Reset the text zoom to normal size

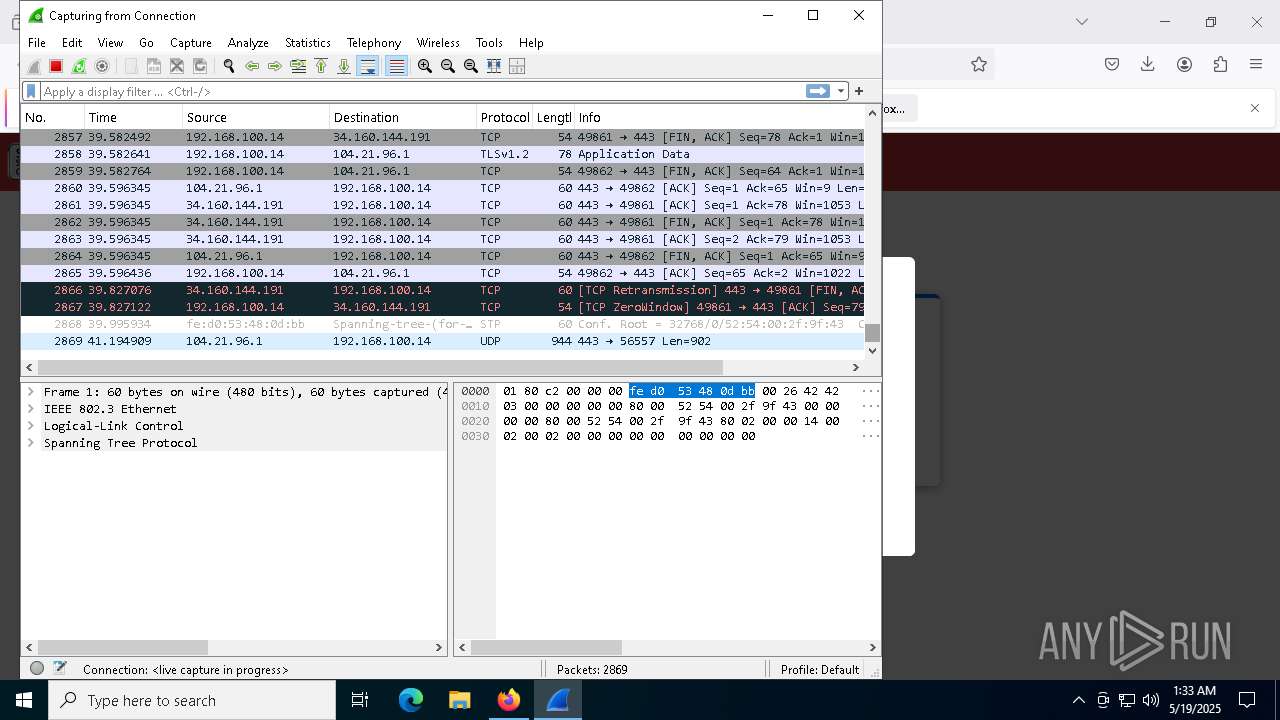[x=471, y=66]
